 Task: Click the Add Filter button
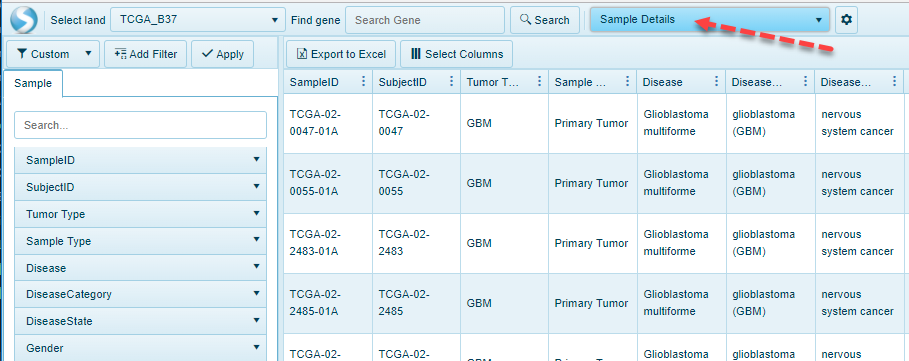coord(146,54)
